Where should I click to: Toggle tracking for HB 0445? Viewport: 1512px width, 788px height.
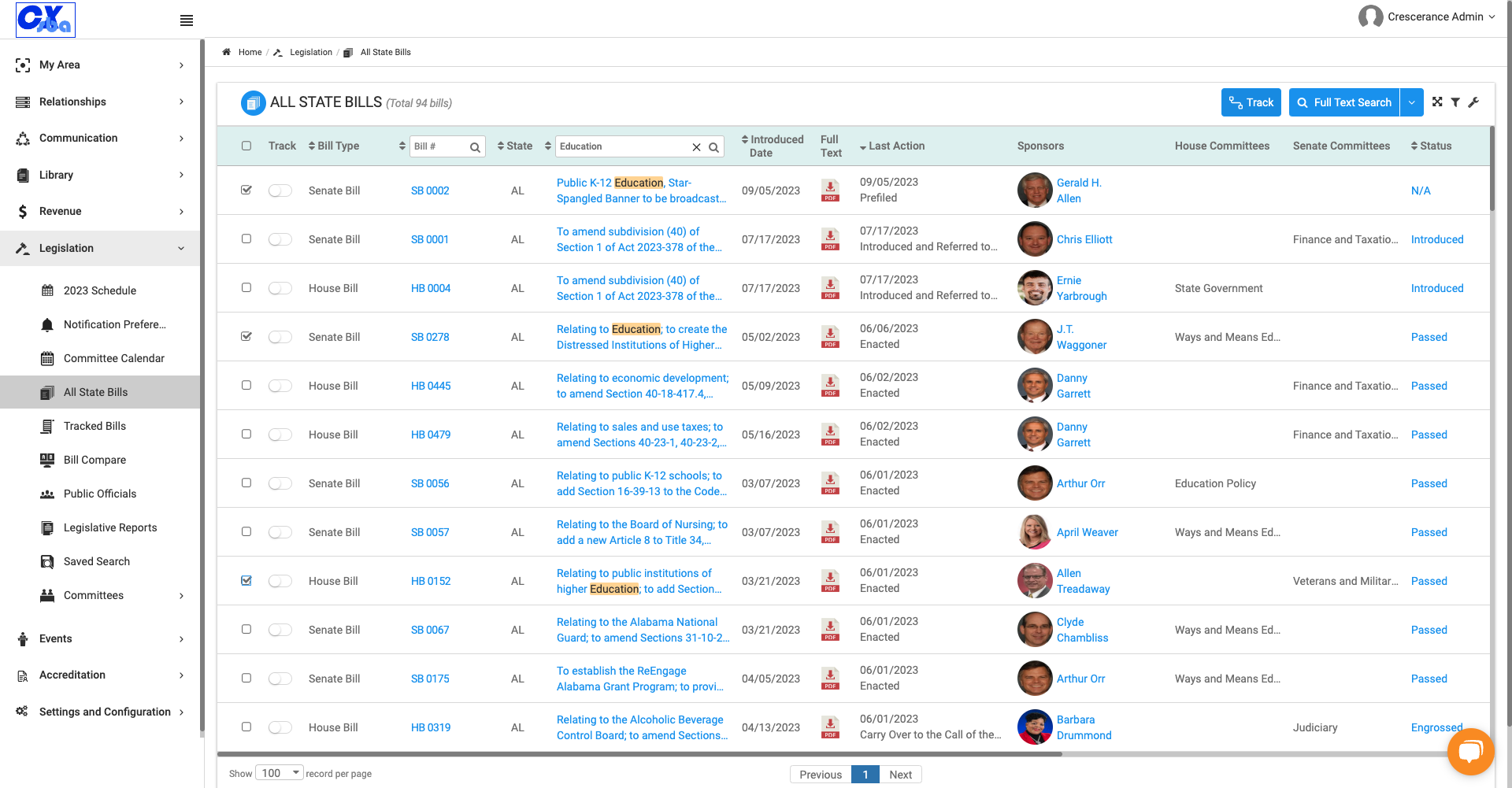tap(280, 386)
